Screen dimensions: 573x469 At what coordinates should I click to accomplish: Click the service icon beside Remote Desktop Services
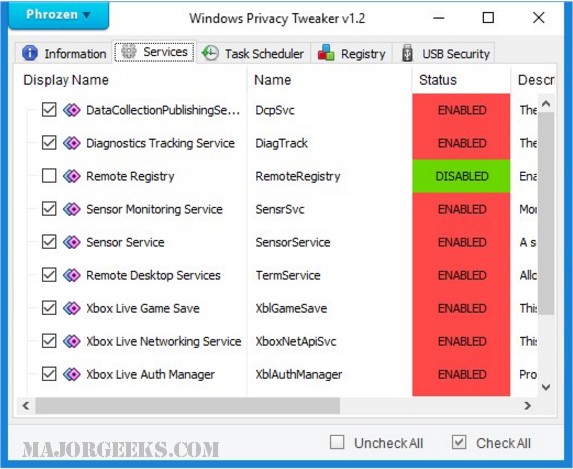point(72,275)
